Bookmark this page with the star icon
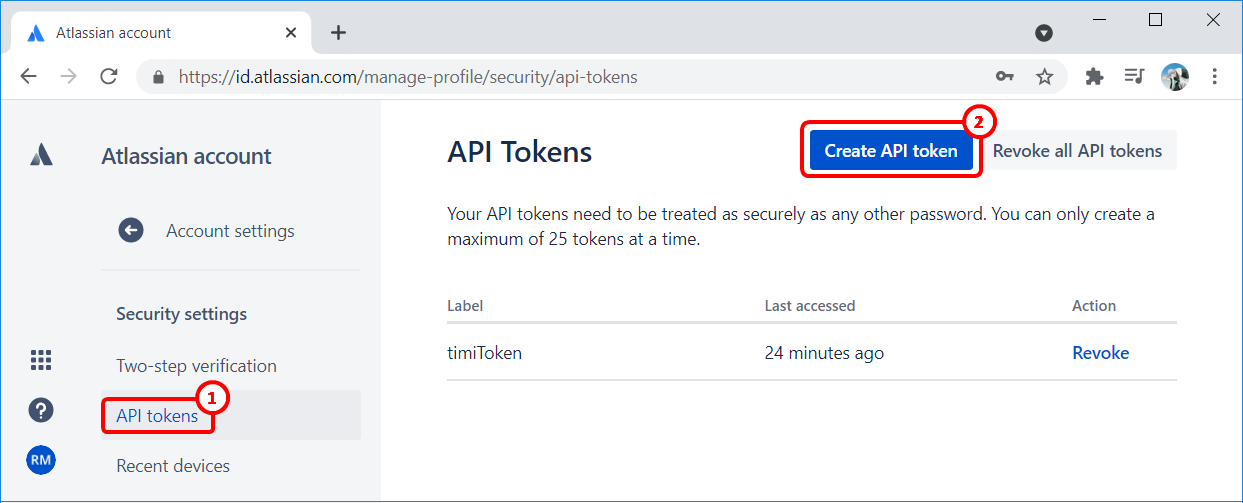 click(x=1044, y=76)
